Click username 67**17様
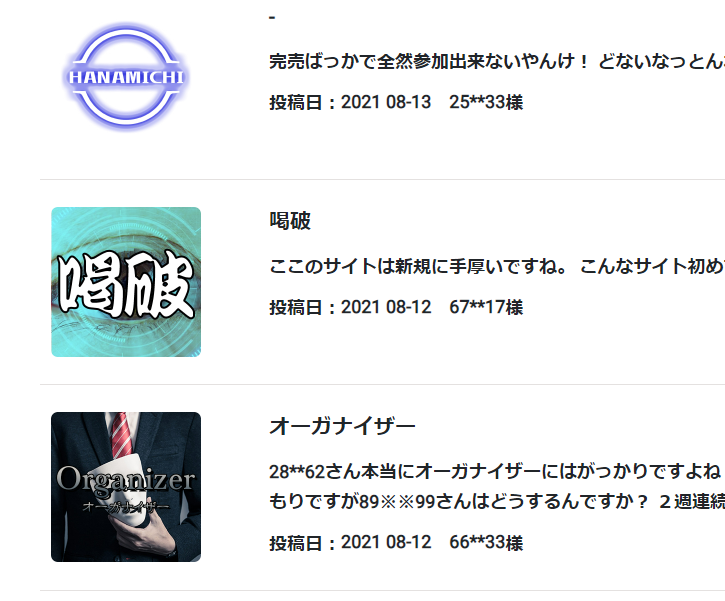Image resolution: width=725 pixels, height=601 pixels. pyautogui.click(x=486, y=307)
